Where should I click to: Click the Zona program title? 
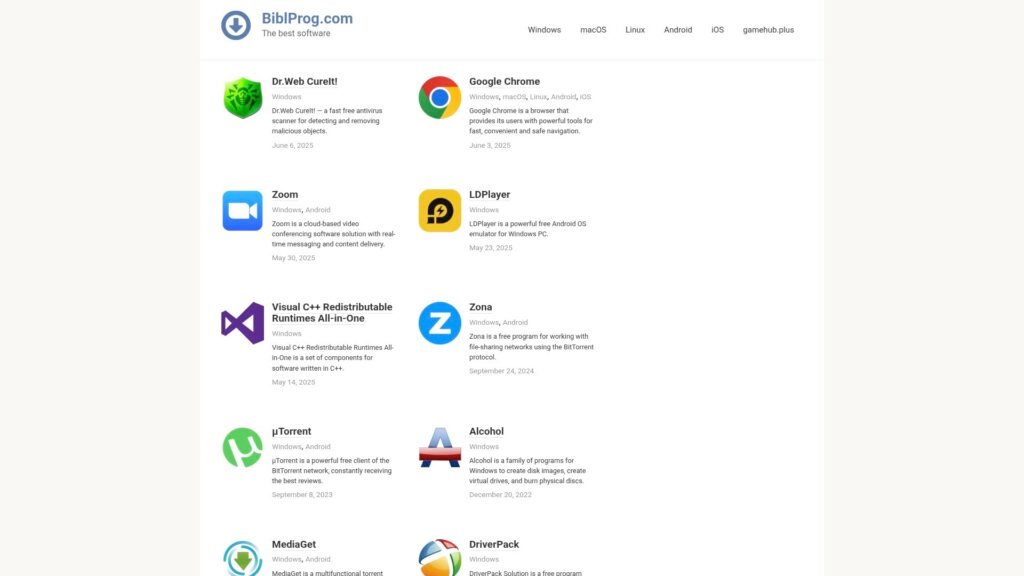pos(480,307)
